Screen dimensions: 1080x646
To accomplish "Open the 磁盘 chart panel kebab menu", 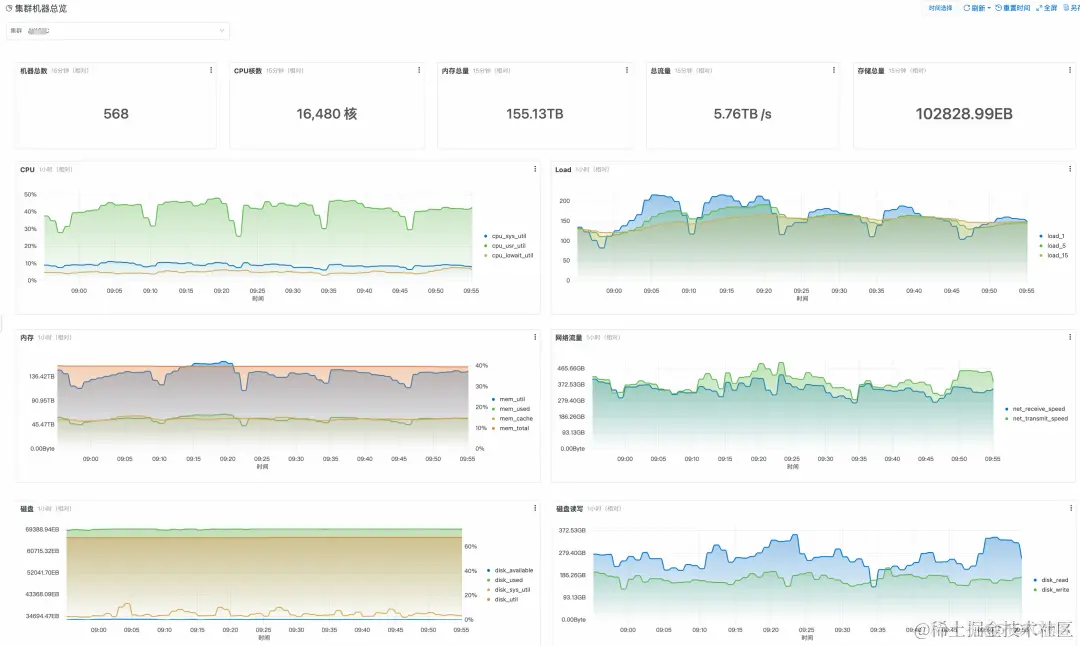I will (x=535, y=508).
